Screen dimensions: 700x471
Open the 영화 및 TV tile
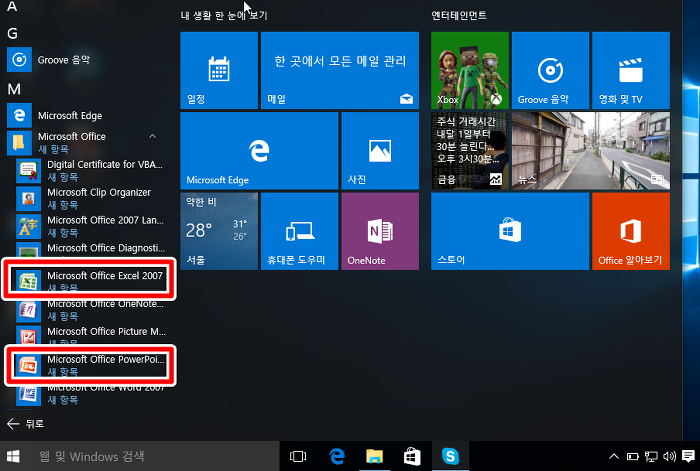[631, 70]
